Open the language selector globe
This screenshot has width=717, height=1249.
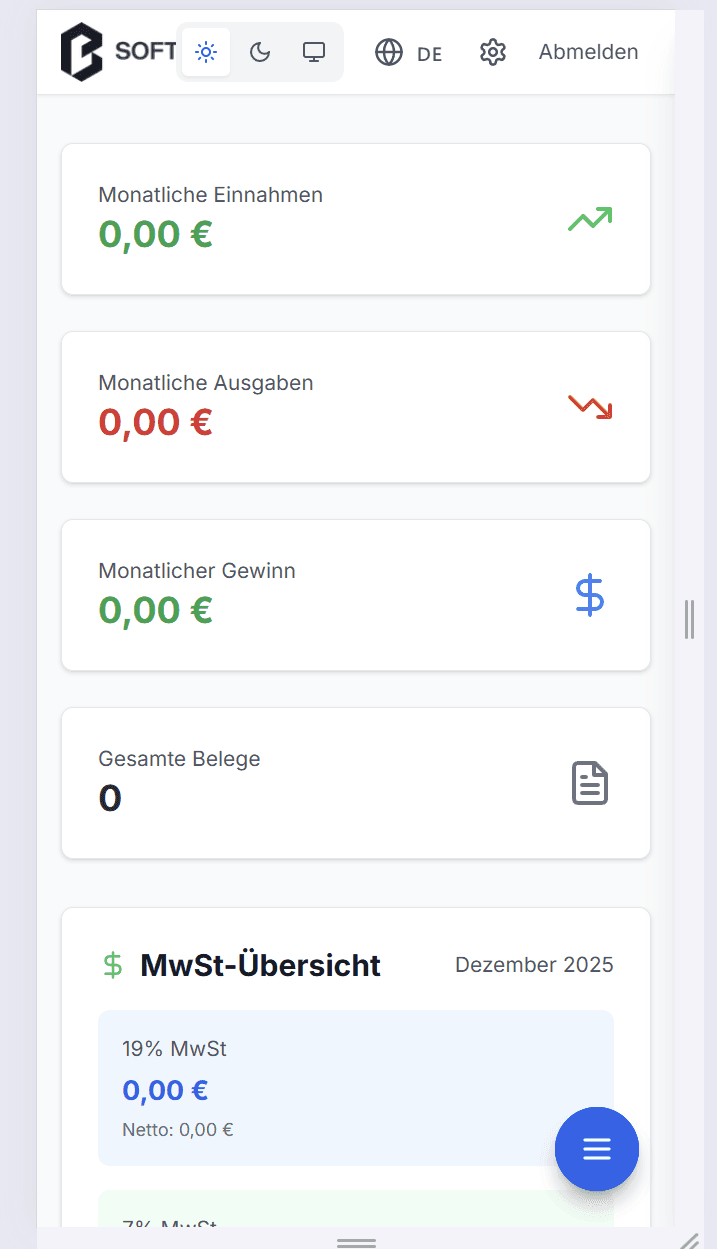click(x=389, y=52)
